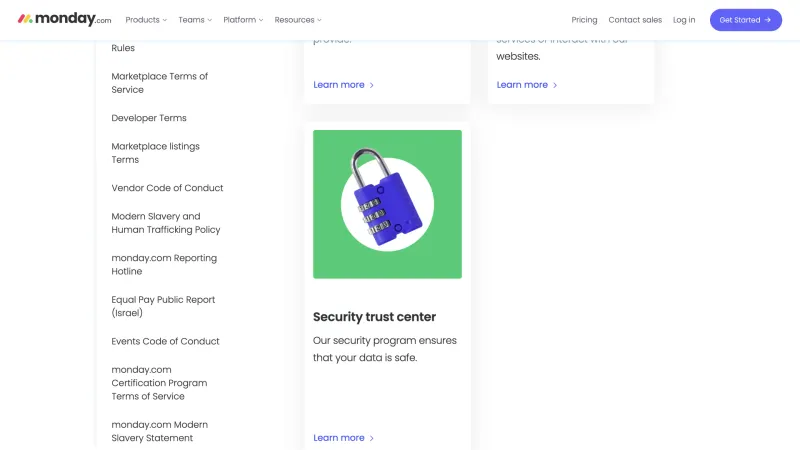
Task: Click the arrow icon in Get Started button
Action: click(x=767, y=20)
